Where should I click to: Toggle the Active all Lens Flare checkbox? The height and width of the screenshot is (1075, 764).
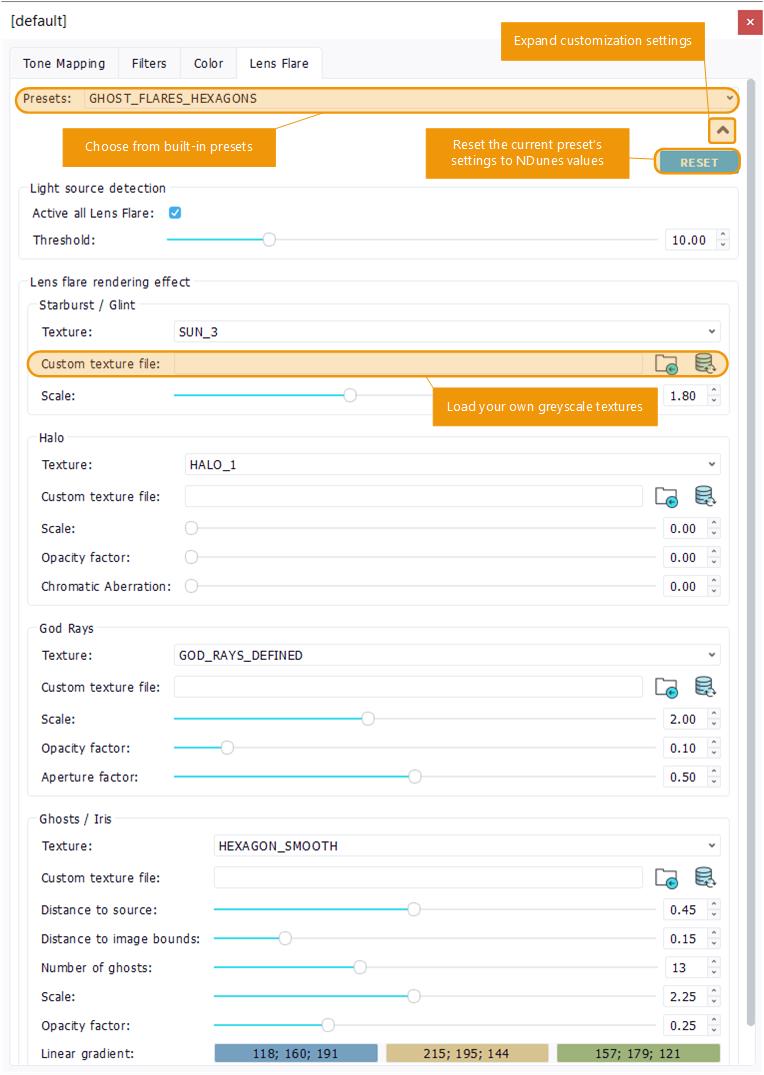[175, 213]
